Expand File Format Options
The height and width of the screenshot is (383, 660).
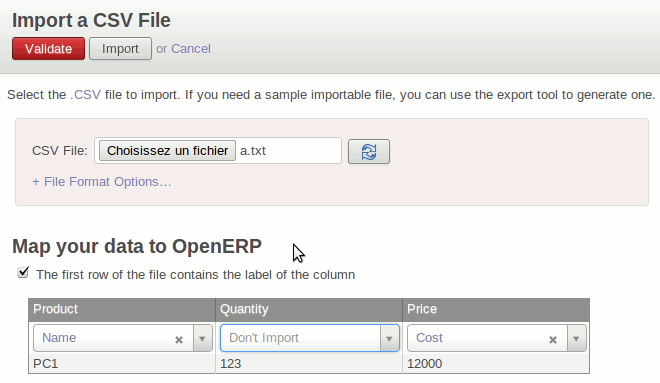(x=101, y=182)
